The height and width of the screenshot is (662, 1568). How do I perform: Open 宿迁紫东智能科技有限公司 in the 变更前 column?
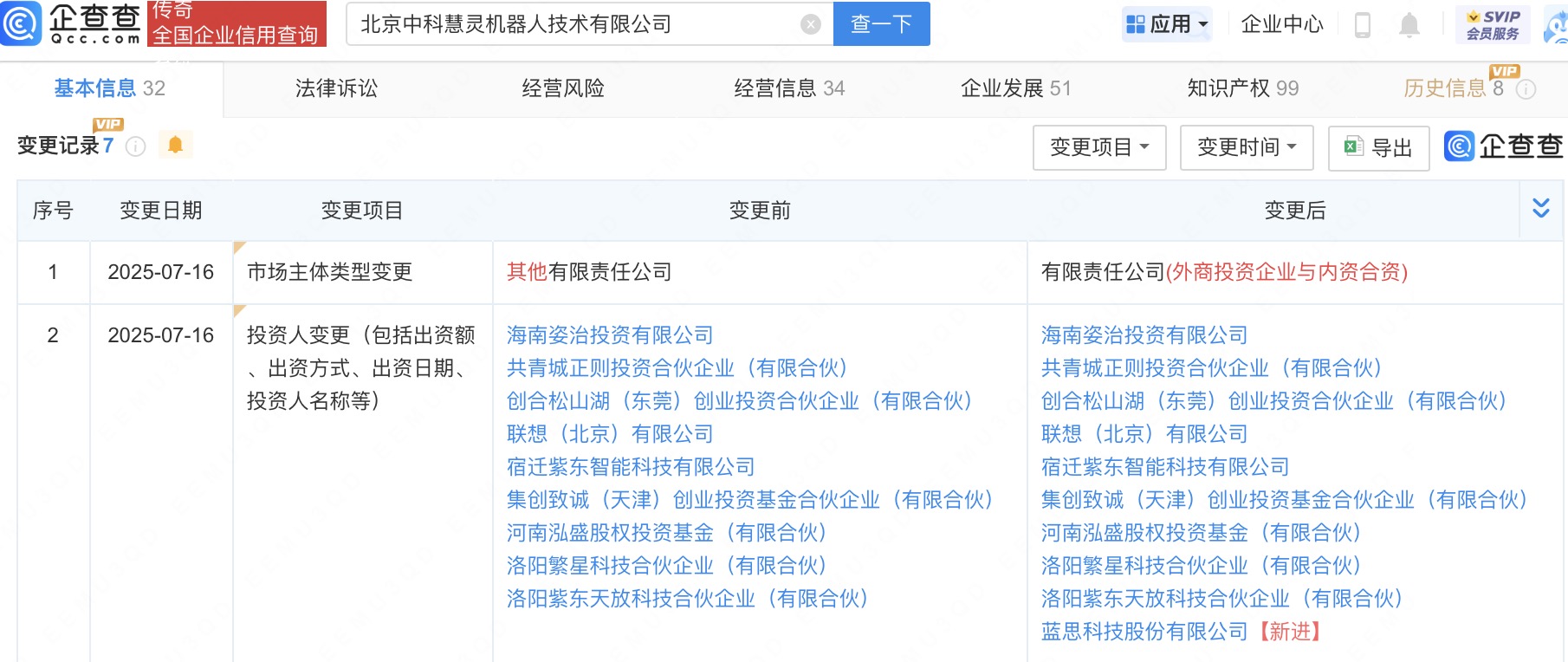[631, 467]
